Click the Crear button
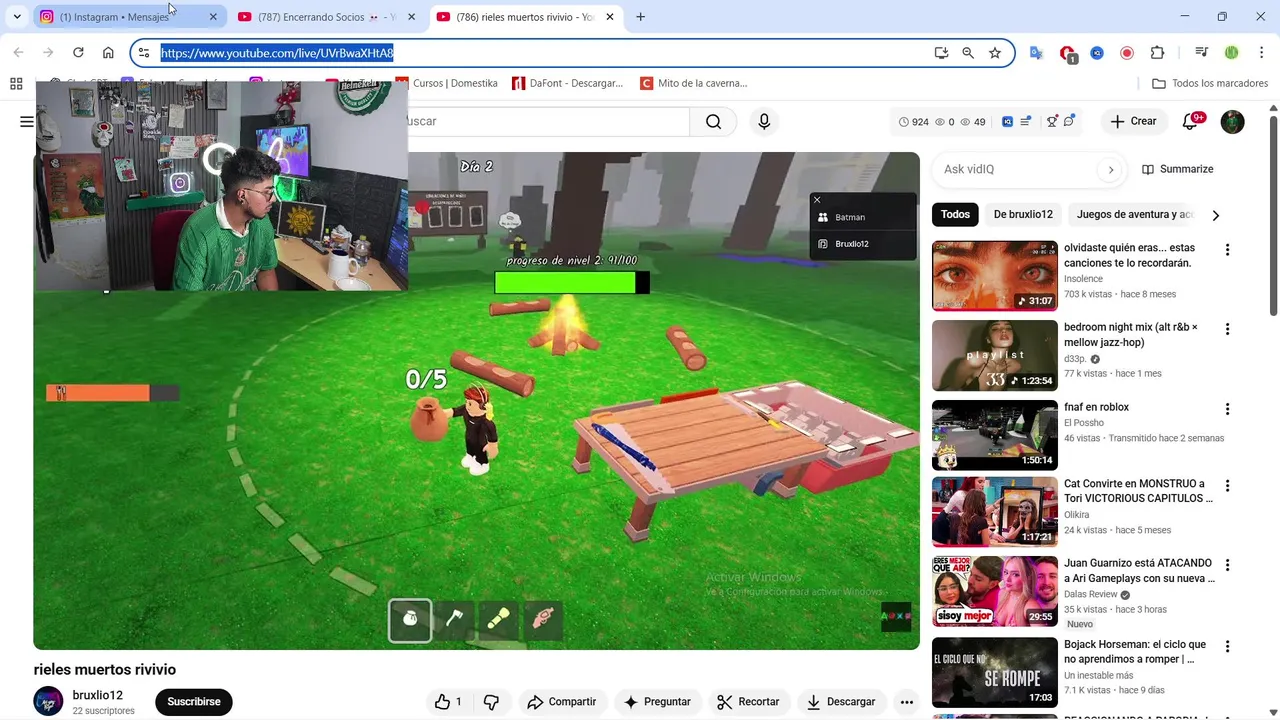1280x720 pixels. coord(1134,122)
